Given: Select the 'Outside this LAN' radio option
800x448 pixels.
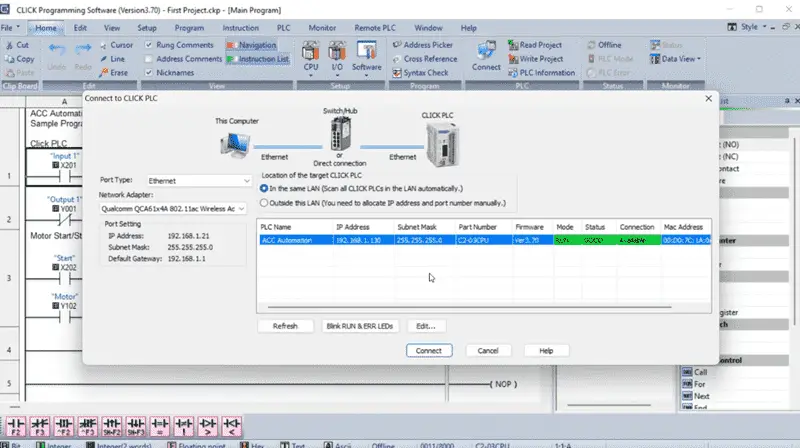Looking at the screenshot, I should tap(264, 203).
